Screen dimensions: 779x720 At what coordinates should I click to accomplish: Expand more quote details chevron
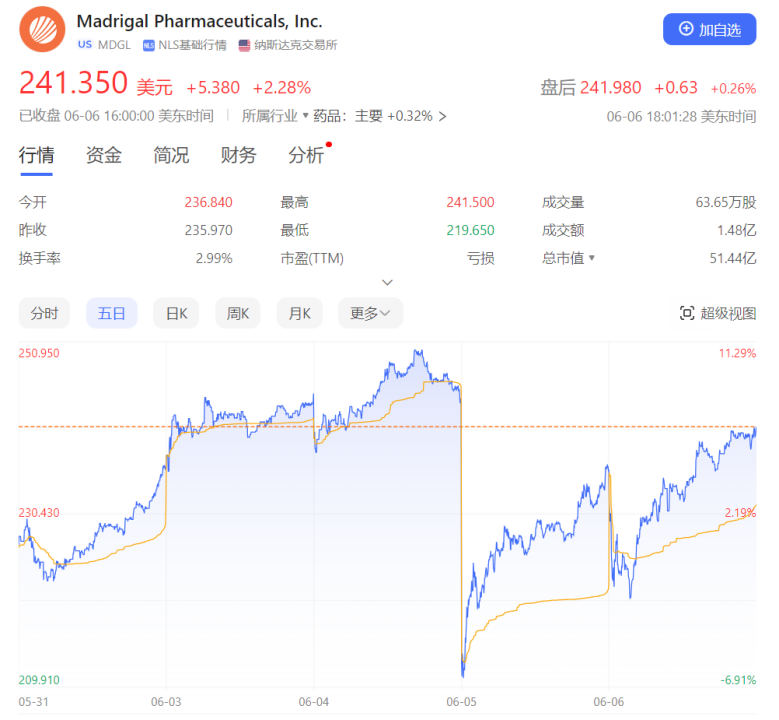pos(387,282)
